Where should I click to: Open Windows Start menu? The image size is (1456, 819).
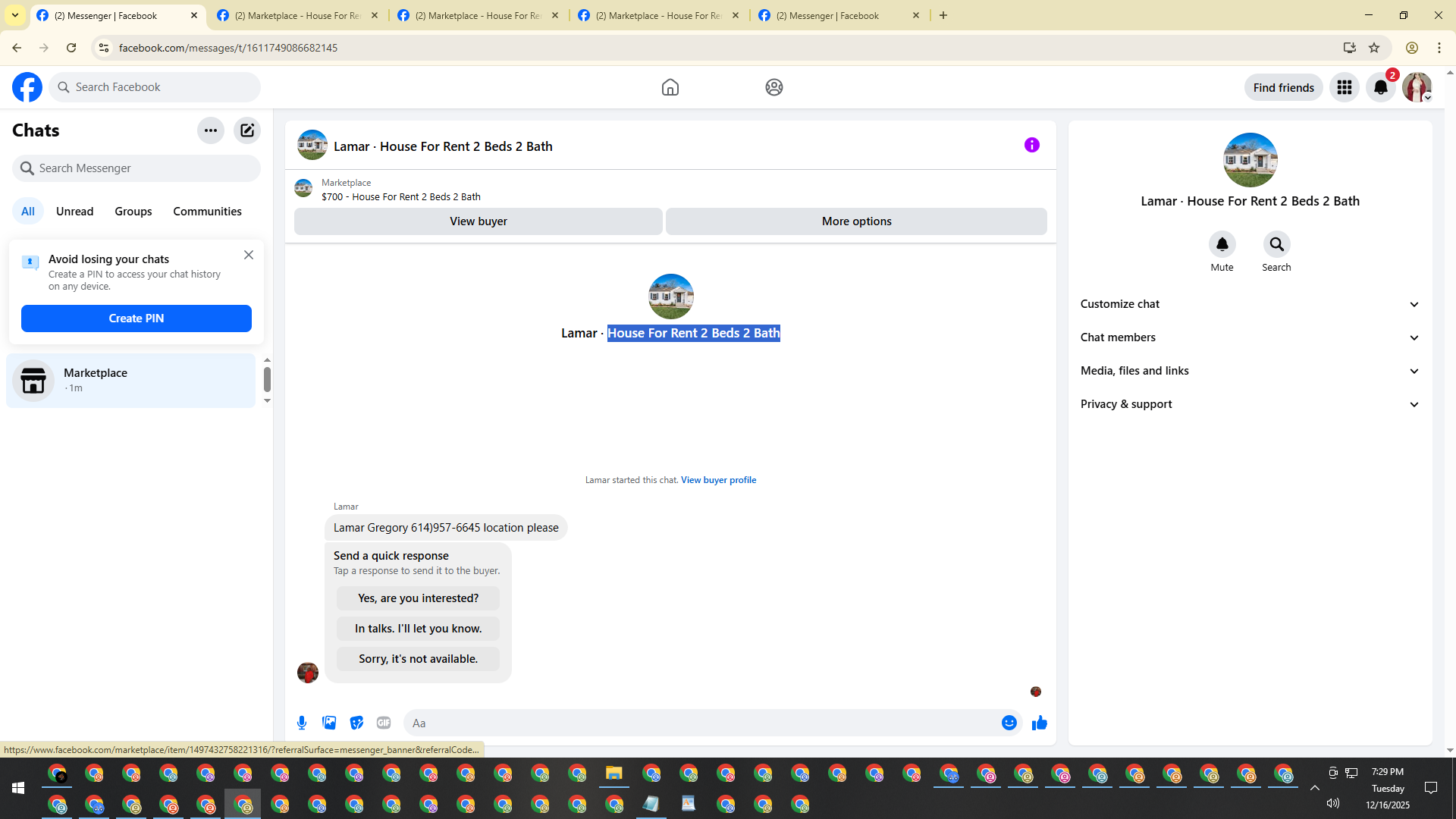point(18,789)
